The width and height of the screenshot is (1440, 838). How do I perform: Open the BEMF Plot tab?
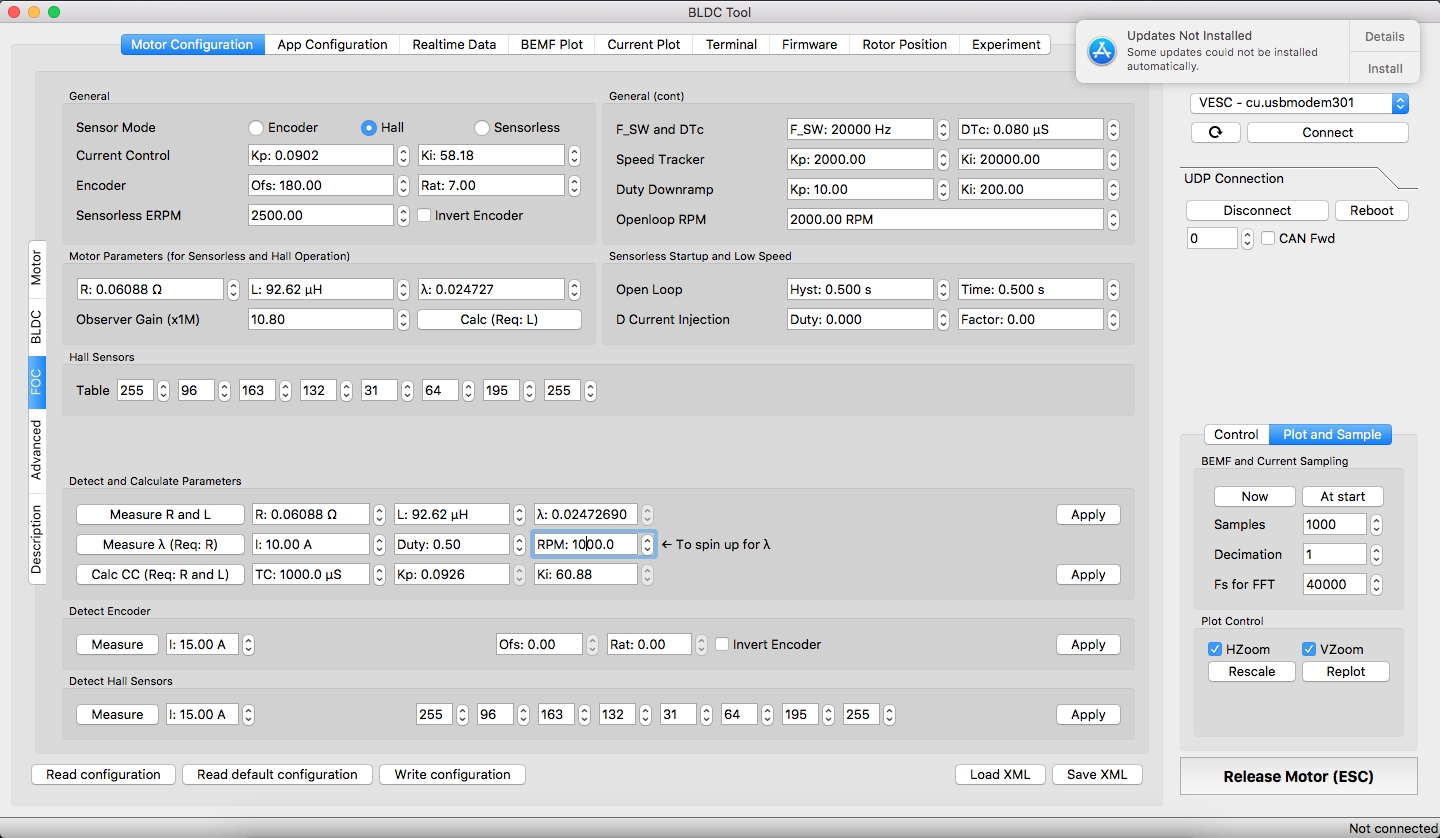coord(551,44)
